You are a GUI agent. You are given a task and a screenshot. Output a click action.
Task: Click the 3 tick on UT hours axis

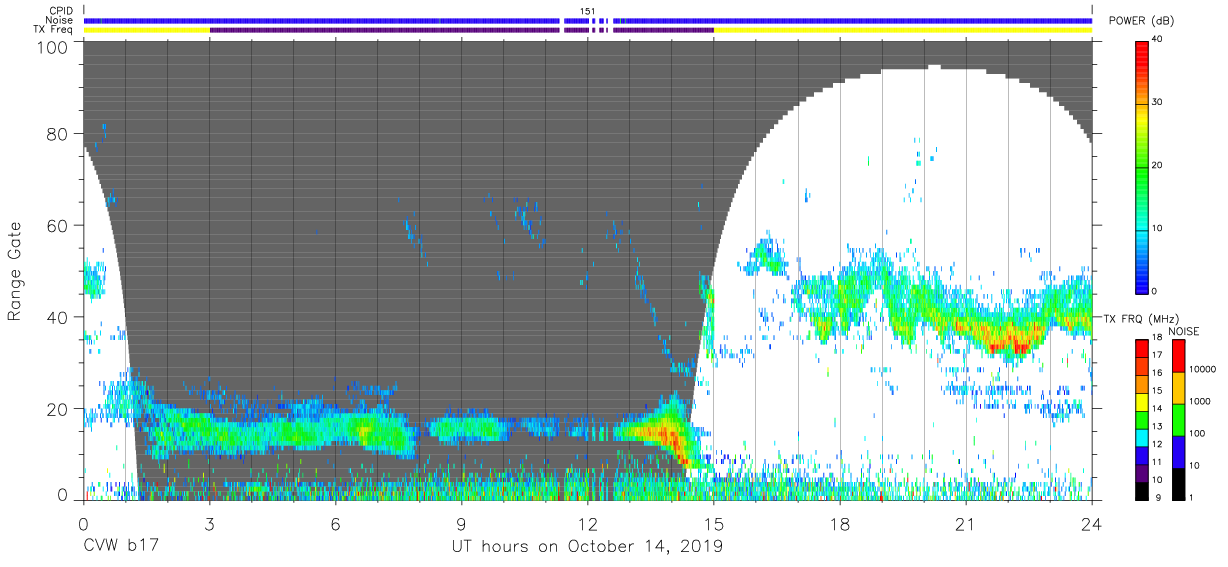pos(209,523)
